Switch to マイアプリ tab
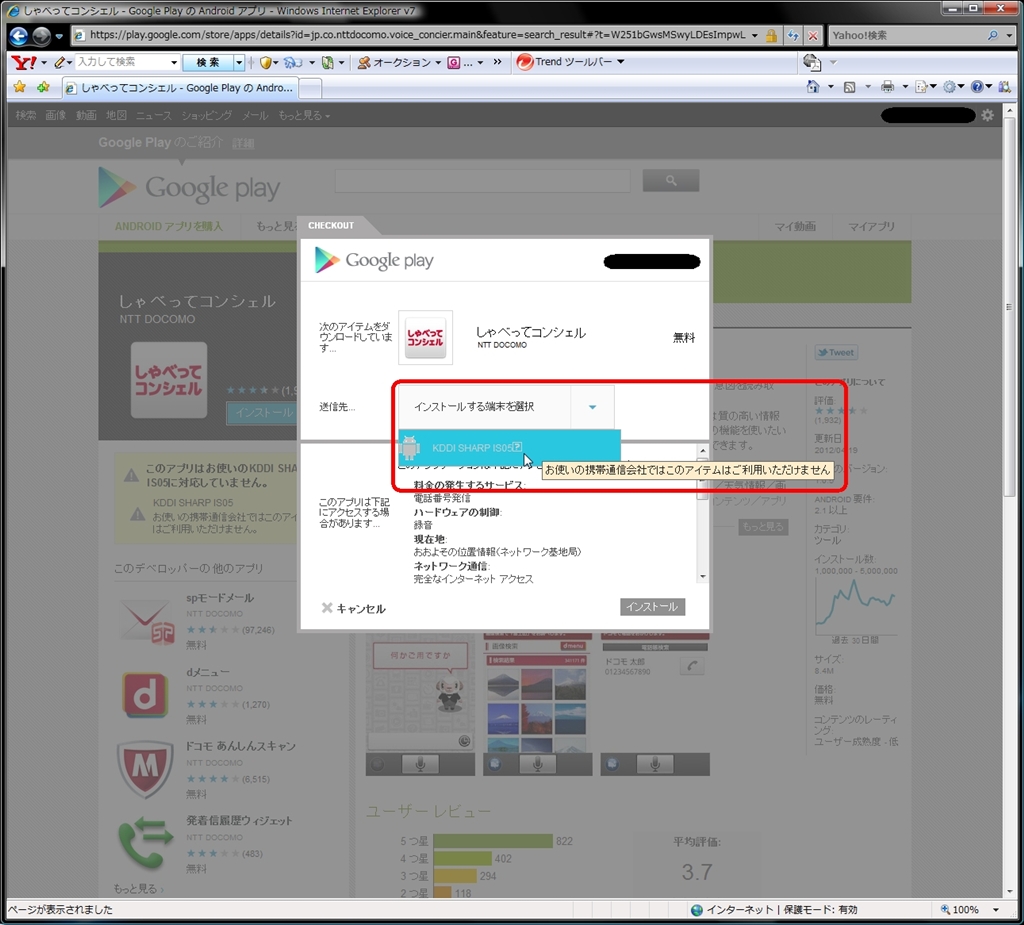Viewport: 1024px width, 925px height. (x=871, y=226)
